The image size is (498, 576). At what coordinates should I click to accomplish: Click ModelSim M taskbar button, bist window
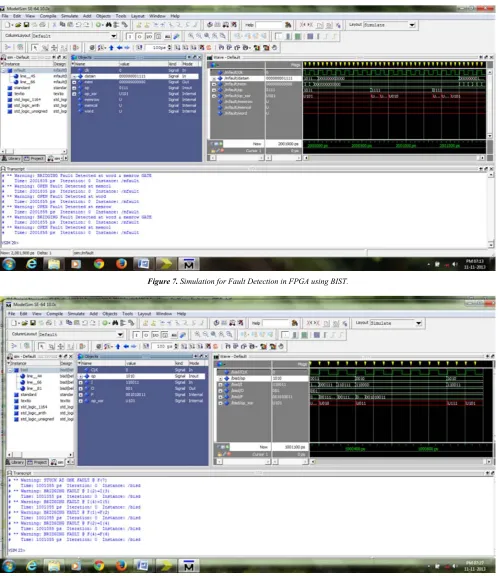189,566
